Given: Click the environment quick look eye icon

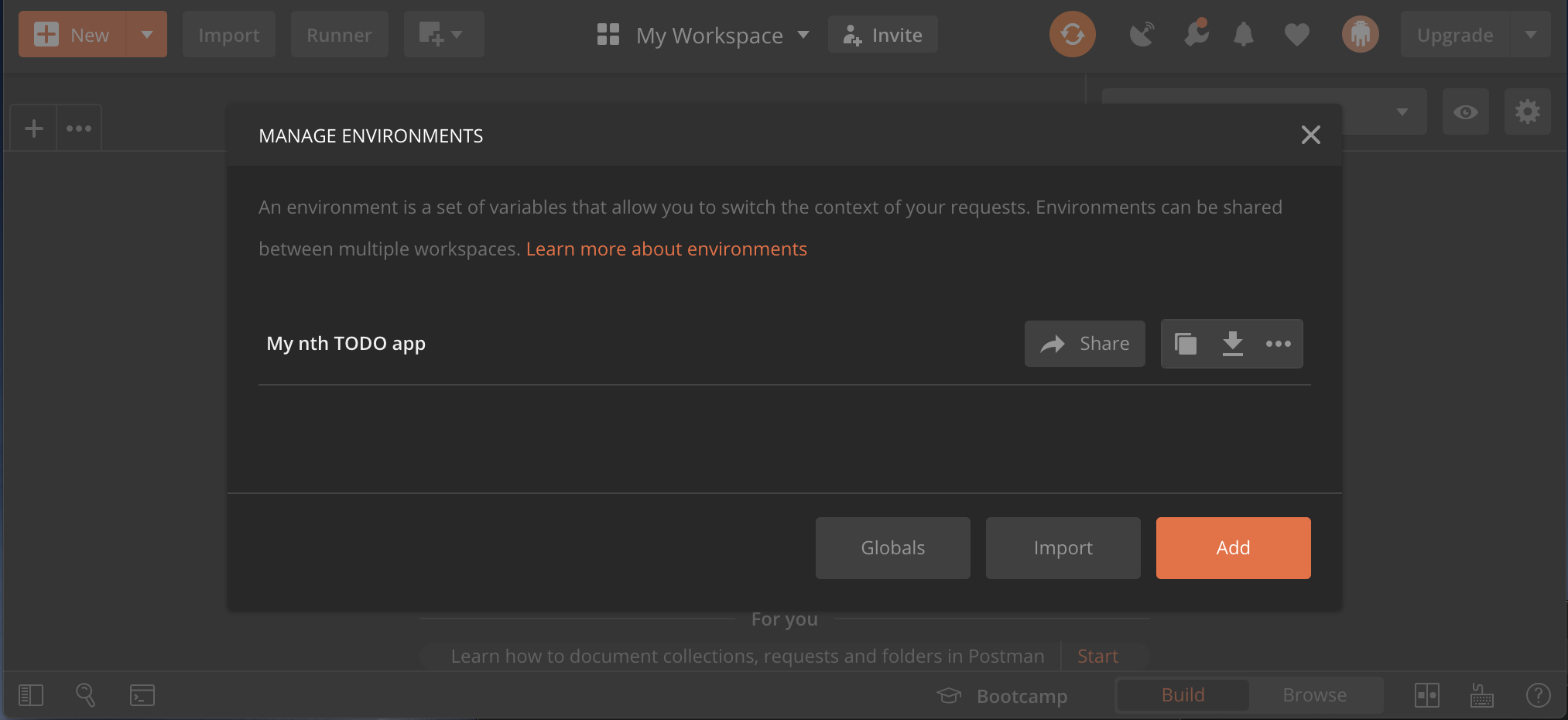Looking at the screenshot, I should (x=1465, y=111).
